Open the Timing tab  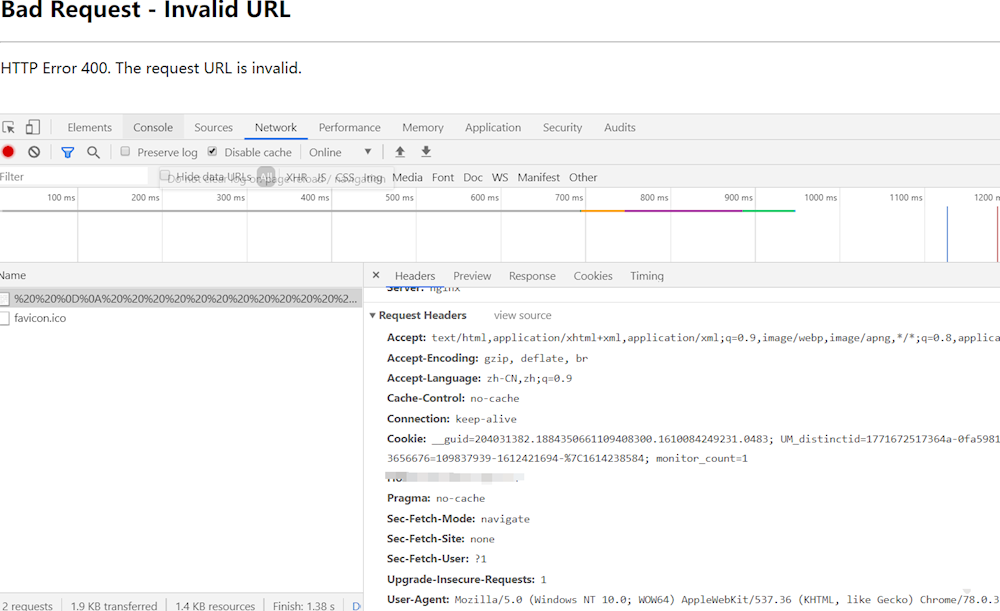point(646,276)
